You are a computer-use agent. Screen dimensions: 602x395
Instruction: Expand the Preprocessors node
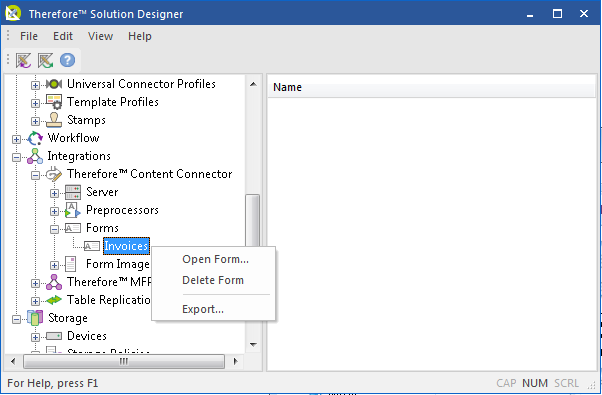(x=54, y=211)
